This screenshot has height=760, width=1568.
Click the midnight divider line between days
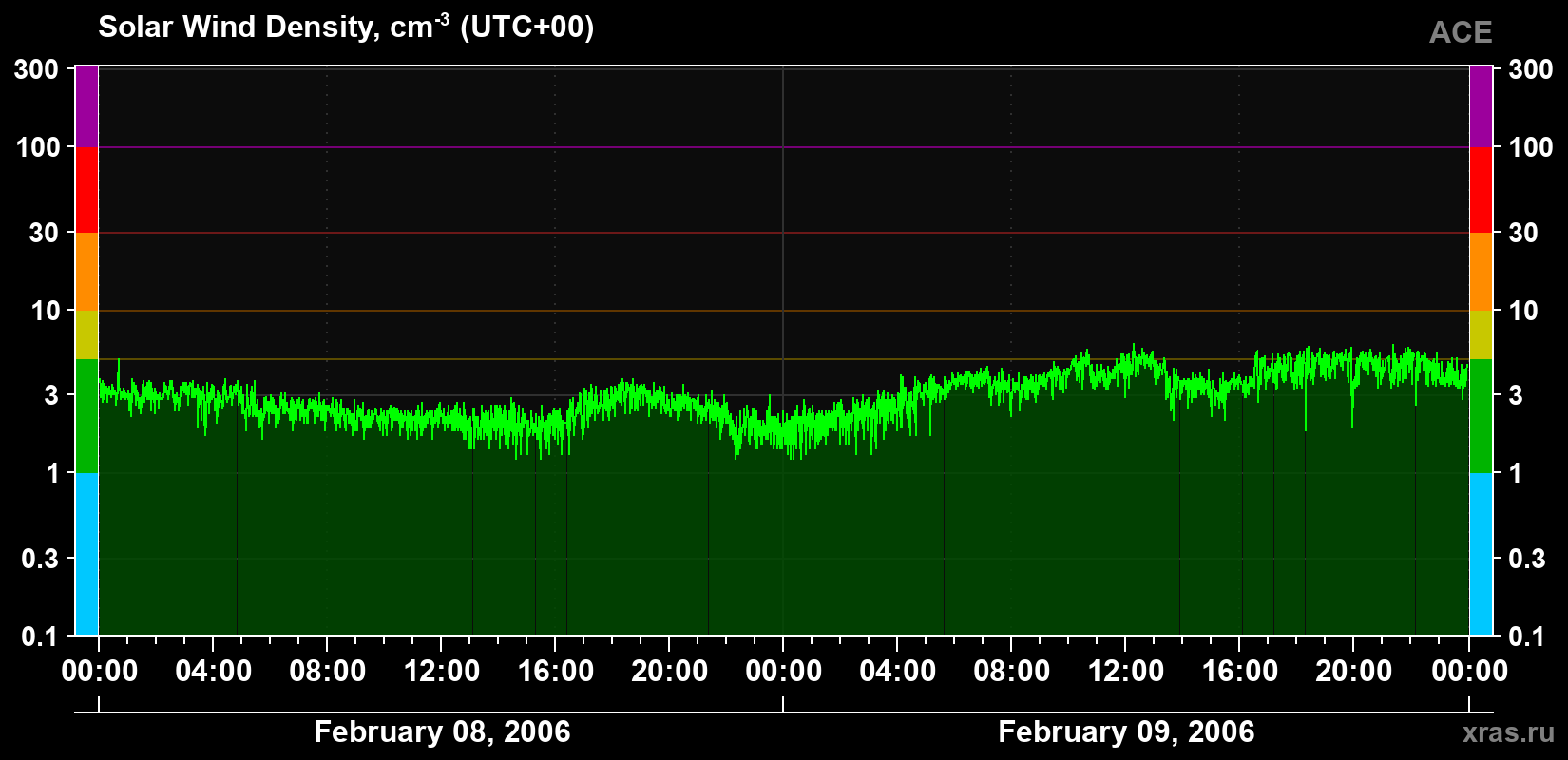tap(783, 351)
